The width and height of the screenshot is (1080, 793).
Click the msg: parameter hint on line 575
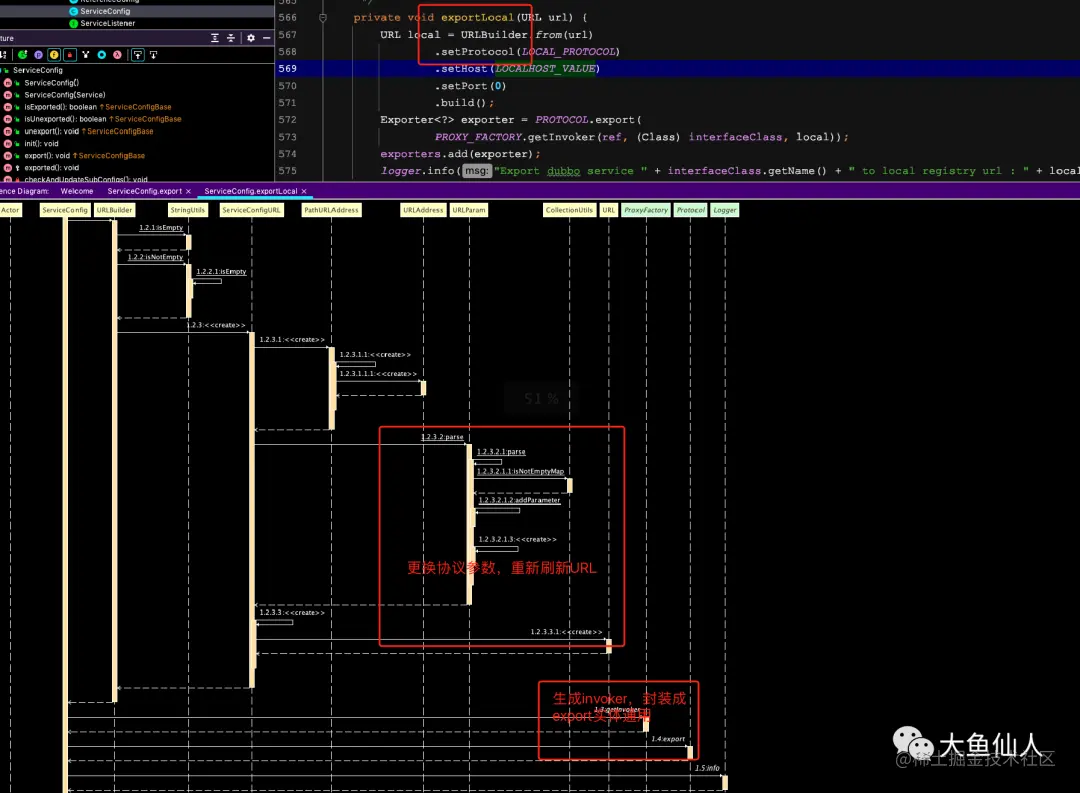coord(476,171)
